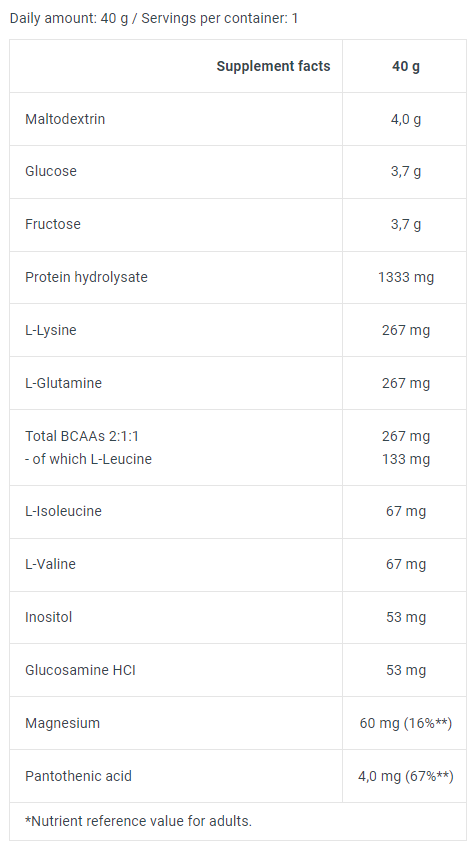The image size is (472, 847).
Task: Select the Glucosamine HCl label
Action: pyautogui.click(x=80, y=670)
